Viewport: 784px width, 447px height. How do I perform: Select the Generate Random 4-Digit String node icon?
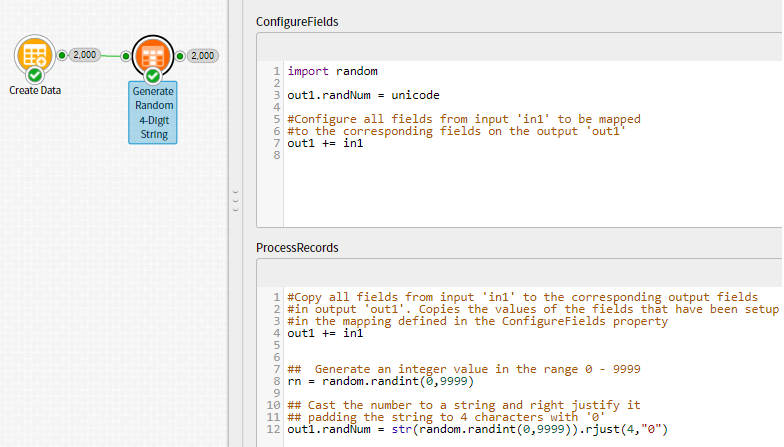152,54
